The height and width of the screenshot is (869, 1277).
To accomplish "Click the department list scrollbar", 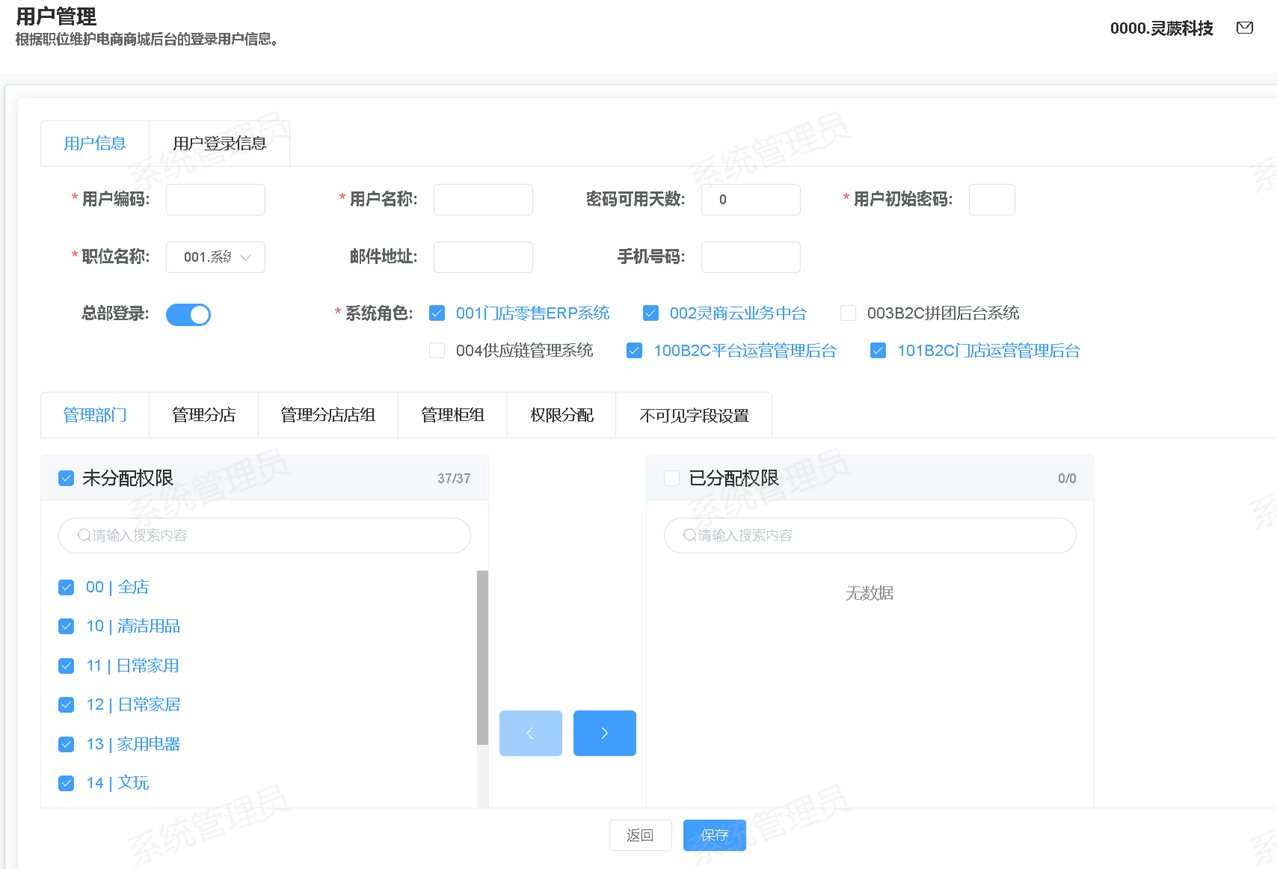I will 483,657.
